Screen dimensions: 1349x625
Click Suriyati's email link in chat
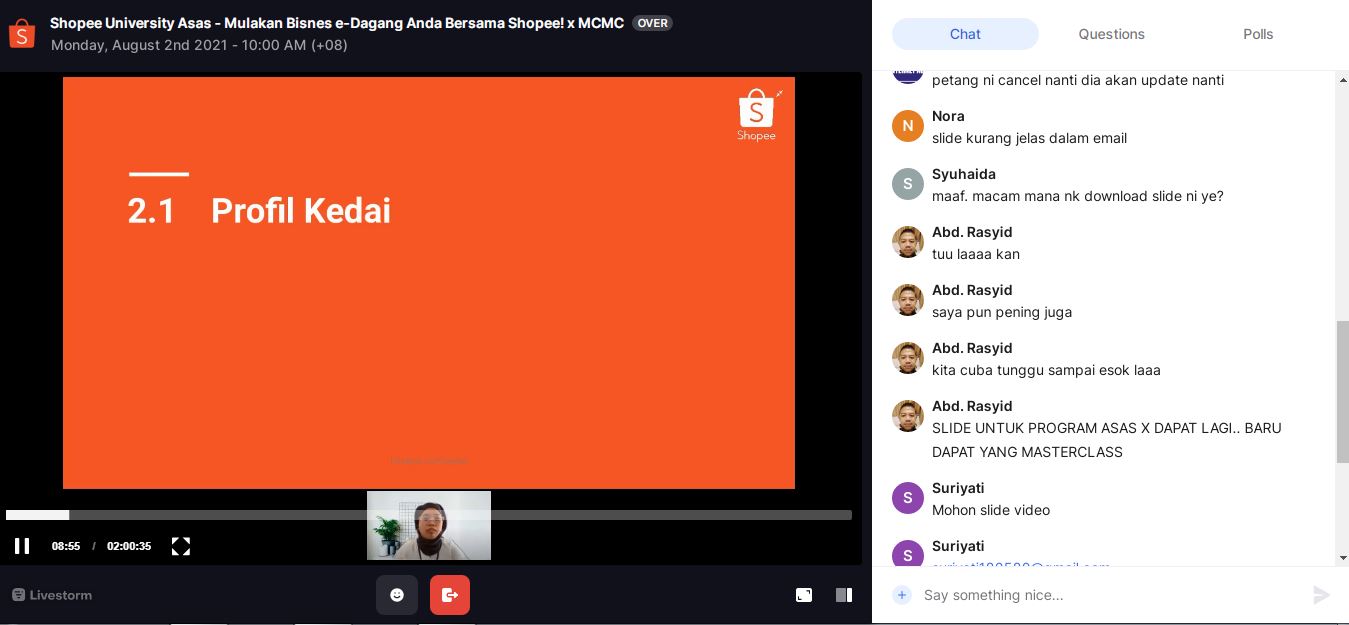[x=1020, y=565]
